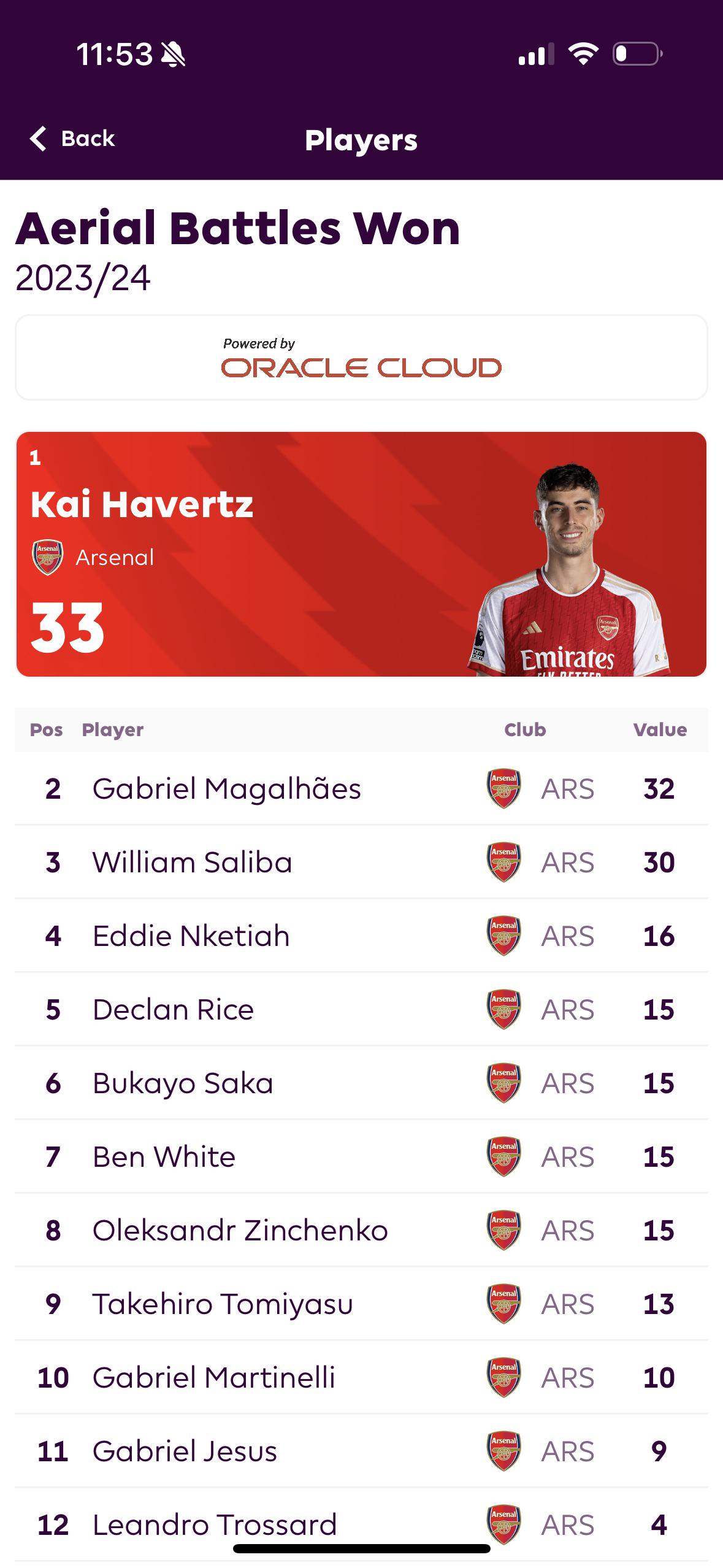
Task: Tap the Back chevron arrow icon
Action: [x=38, y=139]
